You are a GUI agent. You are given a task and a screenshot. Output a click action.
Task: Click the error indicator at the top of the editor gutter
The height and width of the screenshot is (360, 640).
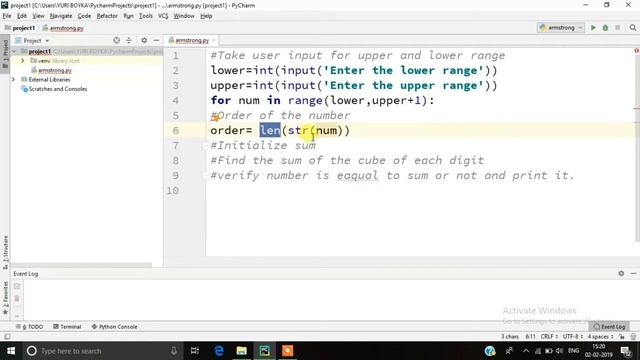(x=636, y=51)
